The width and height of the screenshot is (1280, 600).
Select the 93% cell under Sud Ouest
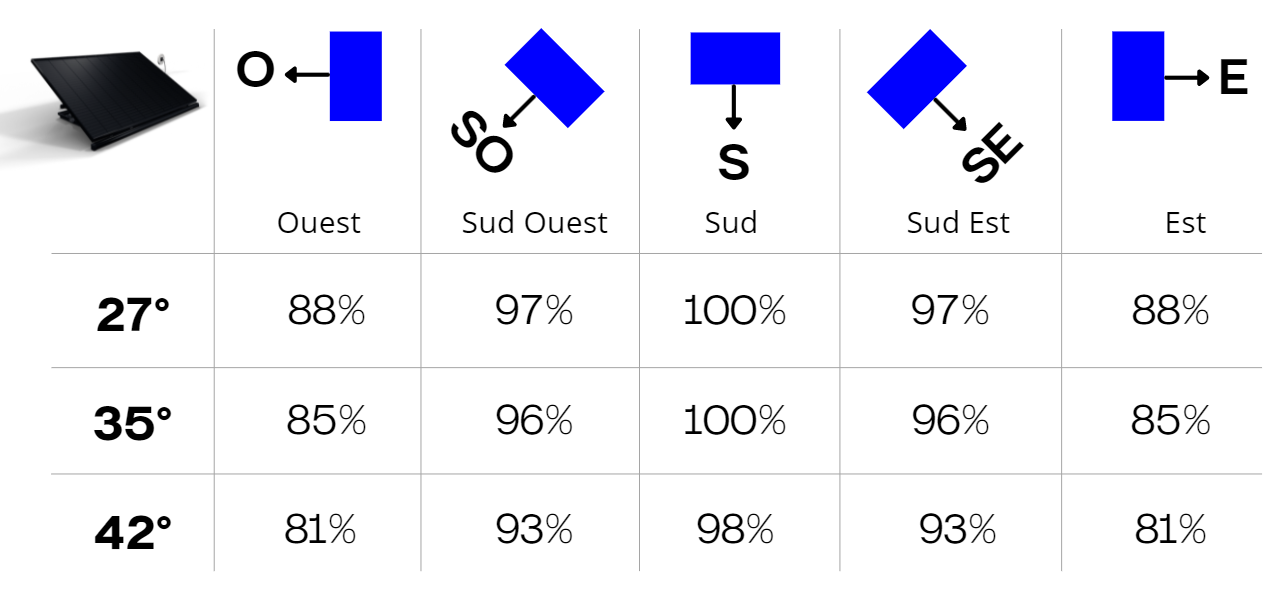click(x=534, y=529)
